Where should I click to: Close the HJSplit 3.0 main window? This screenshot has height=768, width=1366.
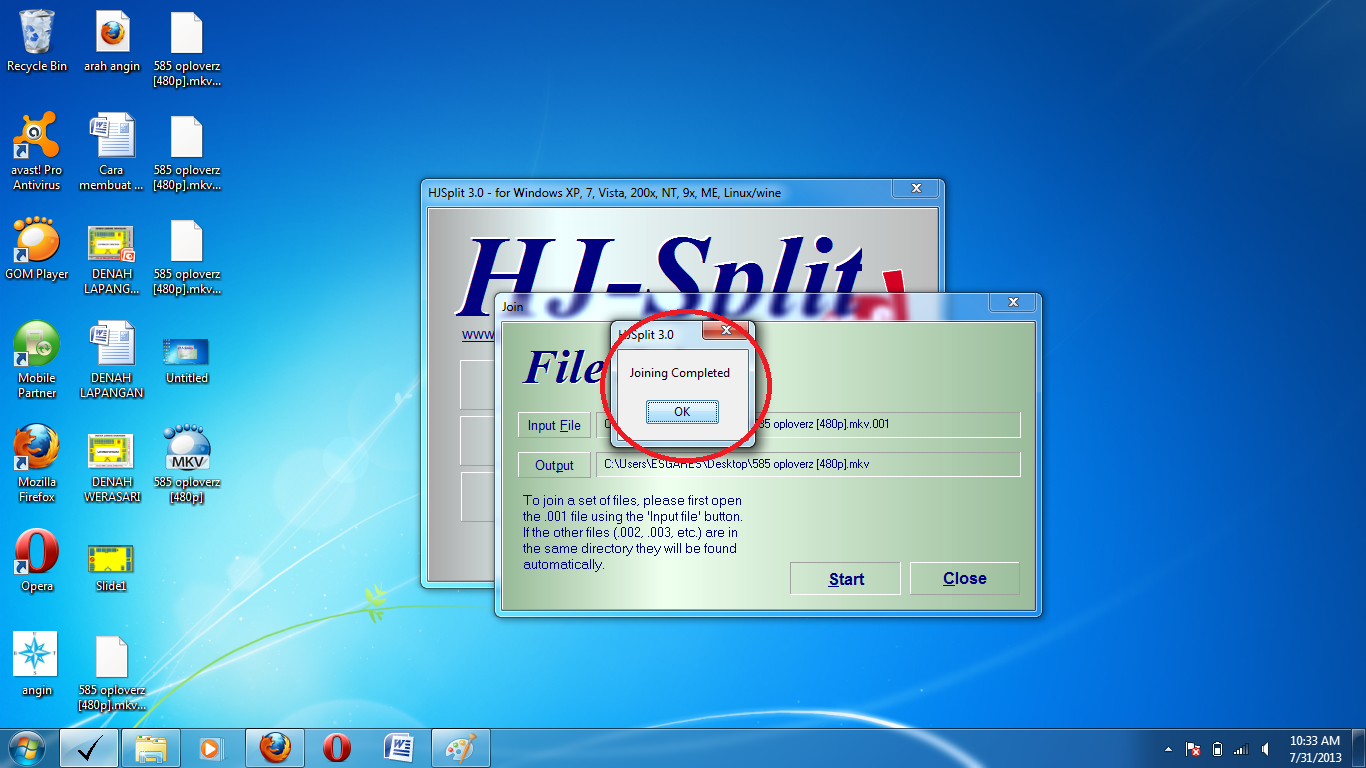[x=915, y=188]
